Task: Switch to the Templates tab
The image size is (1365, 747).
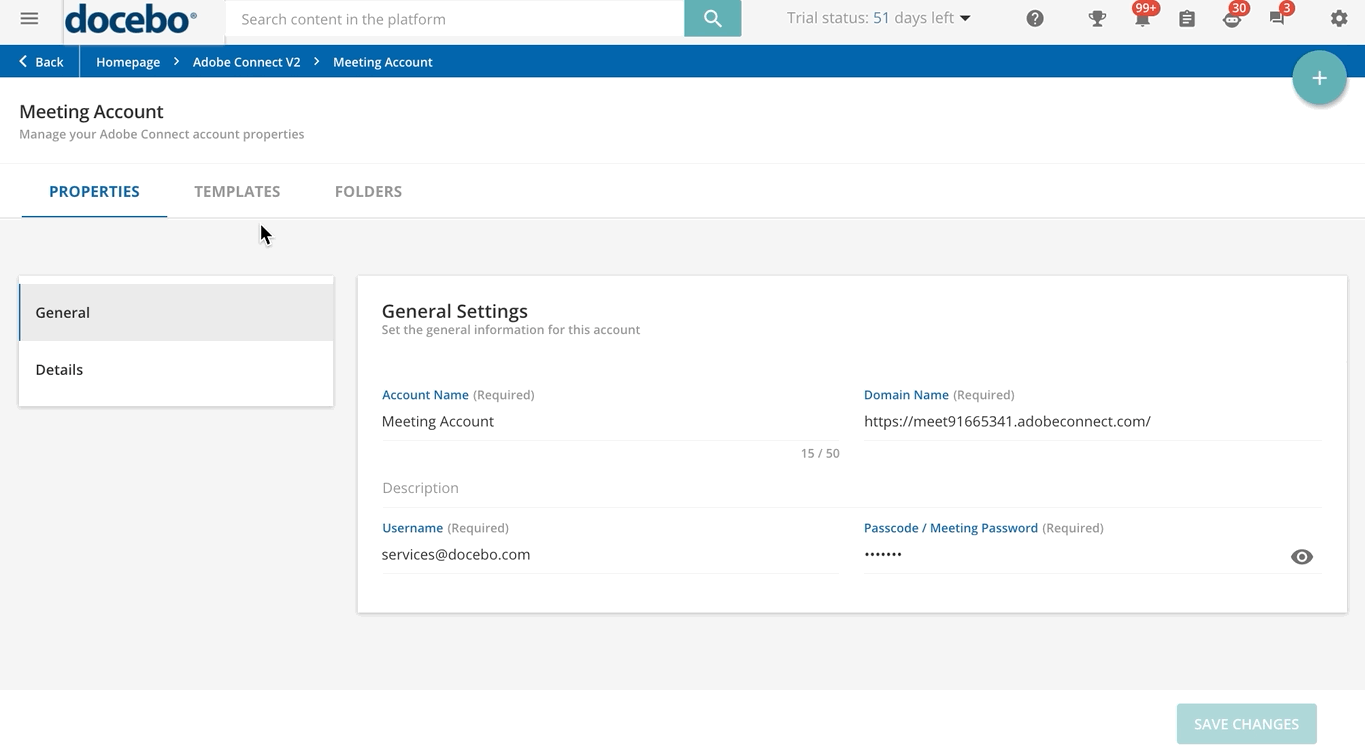Action: pyautogui.click(x=237, y=191)
